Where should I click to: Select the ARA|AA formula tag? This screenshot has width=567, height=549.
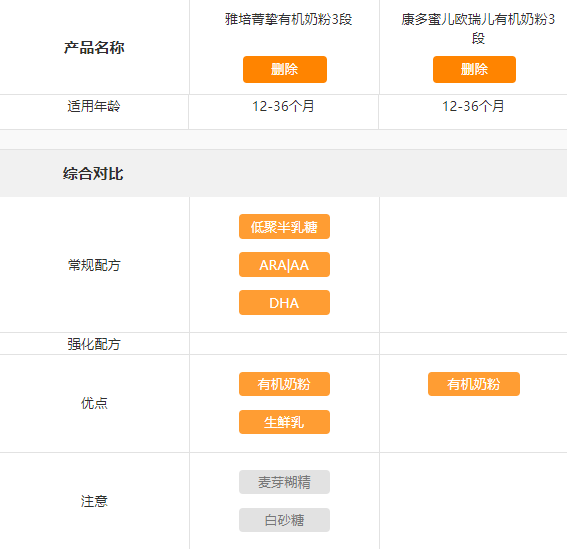(x=284, y=265)
